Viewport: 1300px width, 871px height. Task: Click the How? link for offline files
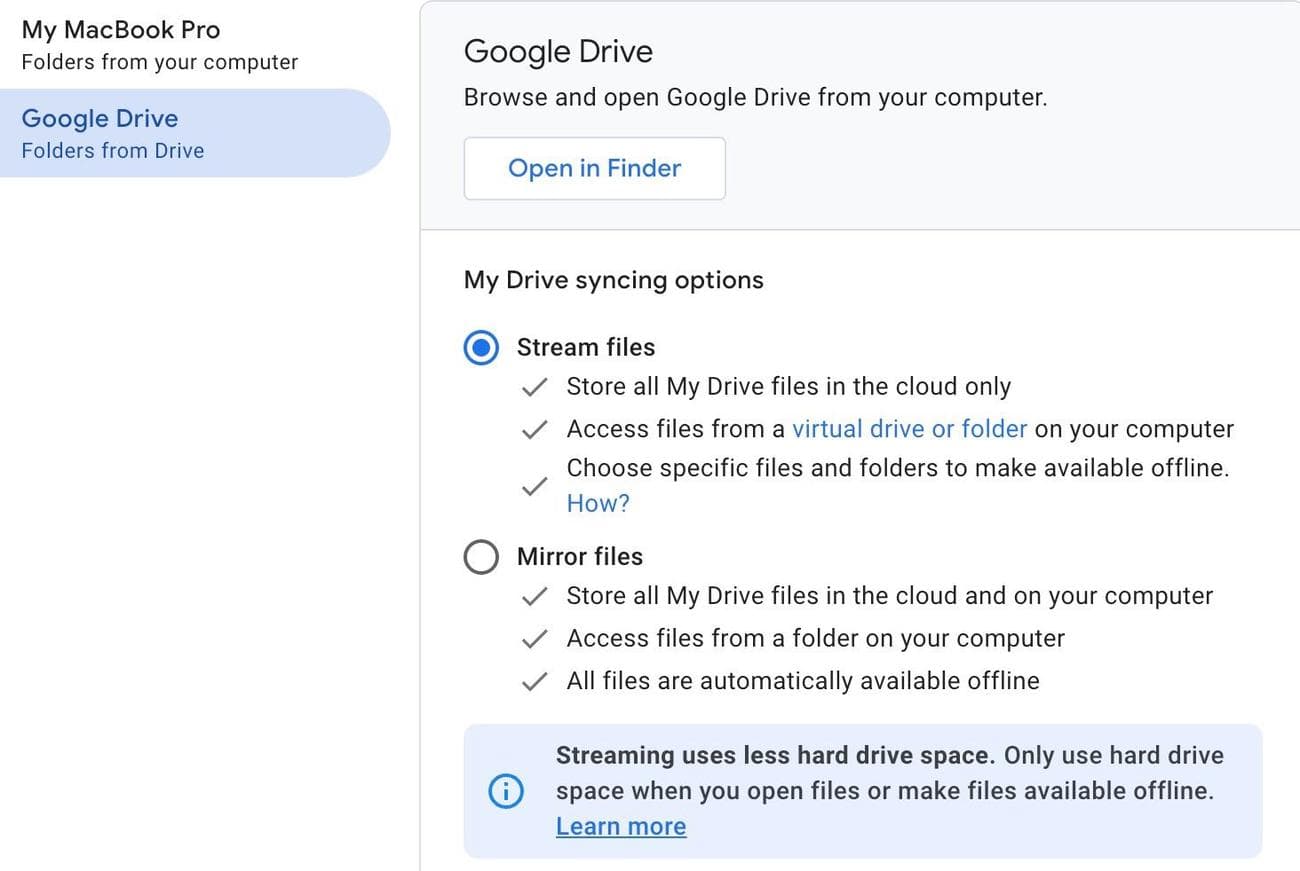597,503
